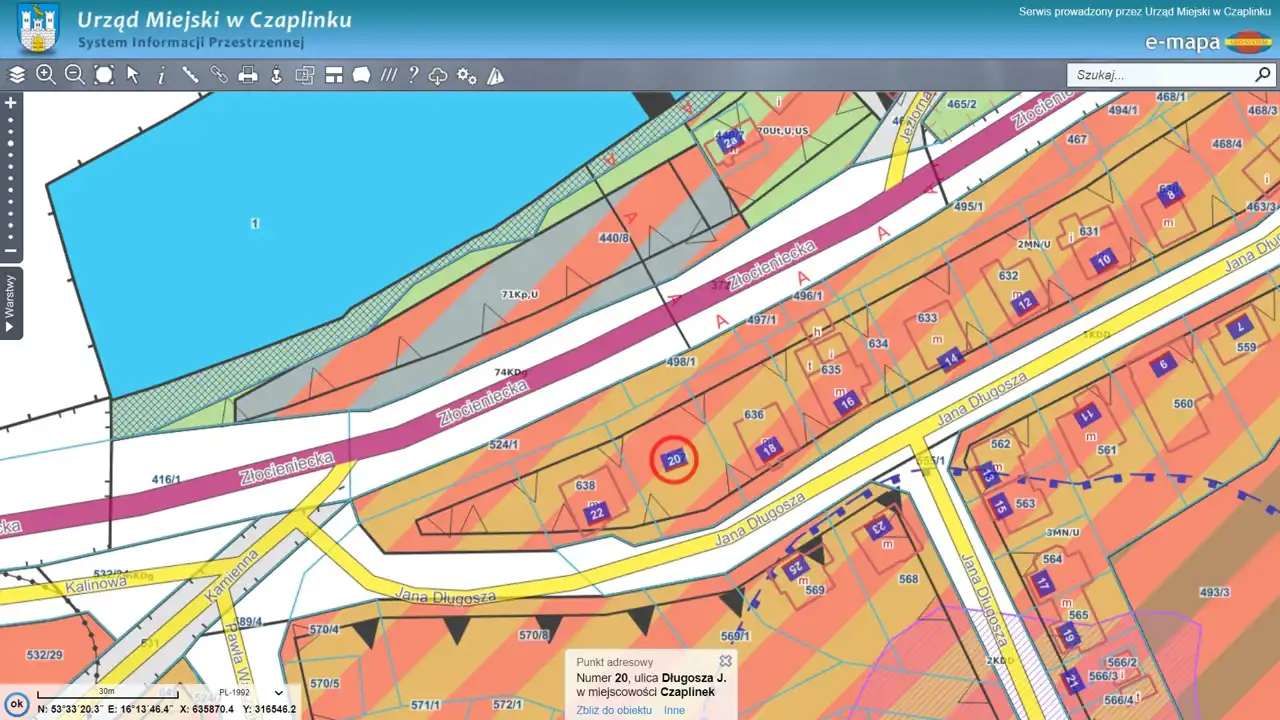1280x720 pixels.
Task: Open the map layers stack icon
Action: tap(17, 75)
